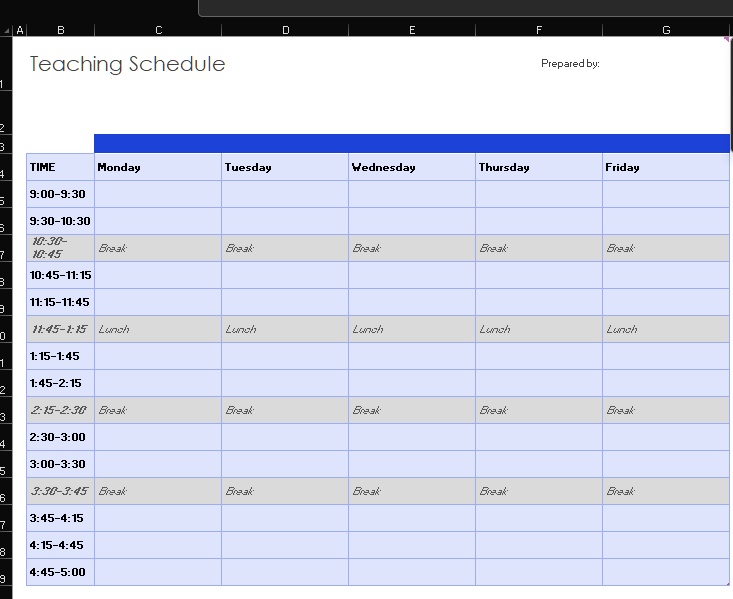Select the 2:15-2:30 time cell
This screenshot has width=733, height=599.
[60, 410]
